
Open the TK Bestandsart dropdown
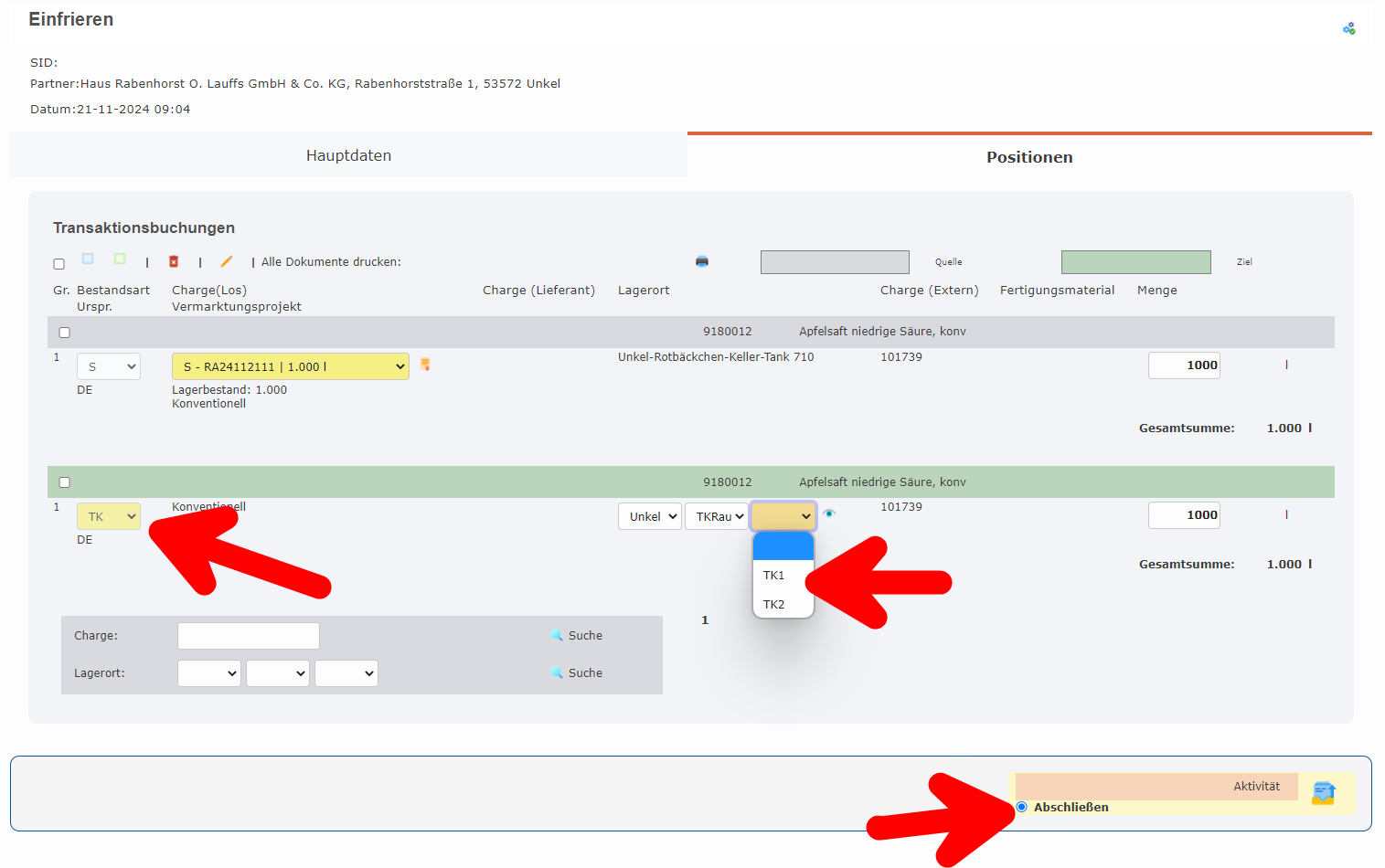pos(109,516)
